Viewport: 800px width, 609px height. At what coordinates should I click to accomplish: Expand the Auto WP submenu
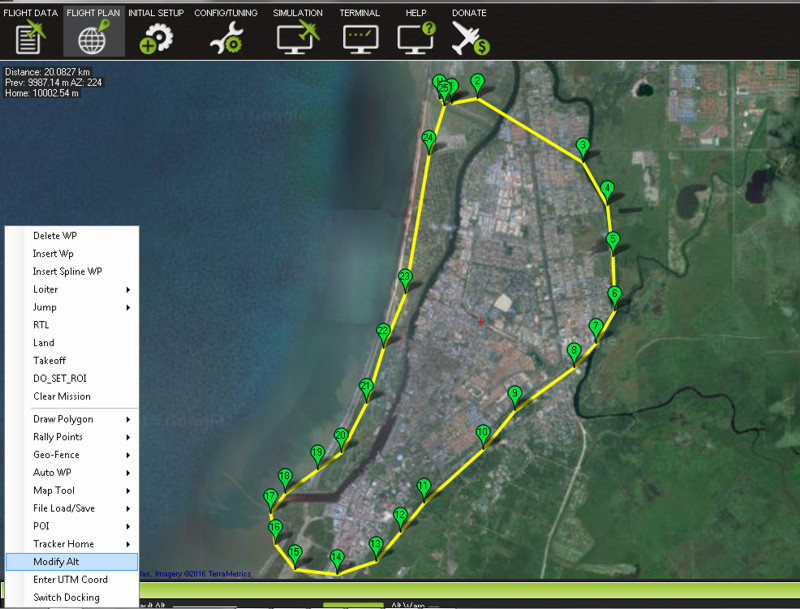coord(71,472)
